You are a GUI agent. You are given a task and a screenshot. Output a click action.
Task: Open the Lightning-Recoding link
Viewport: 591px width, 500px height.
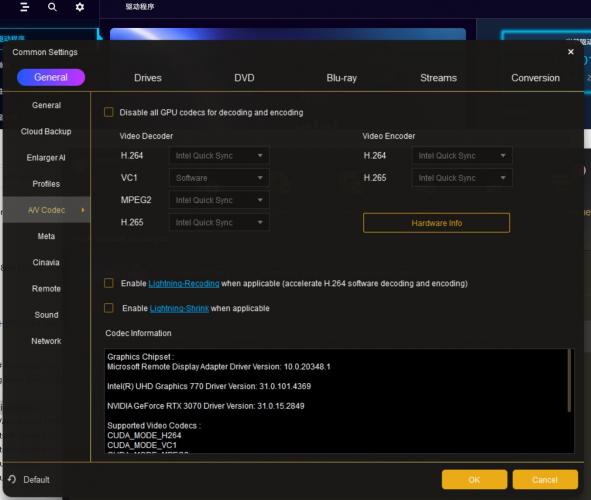[x=184, y=283]
